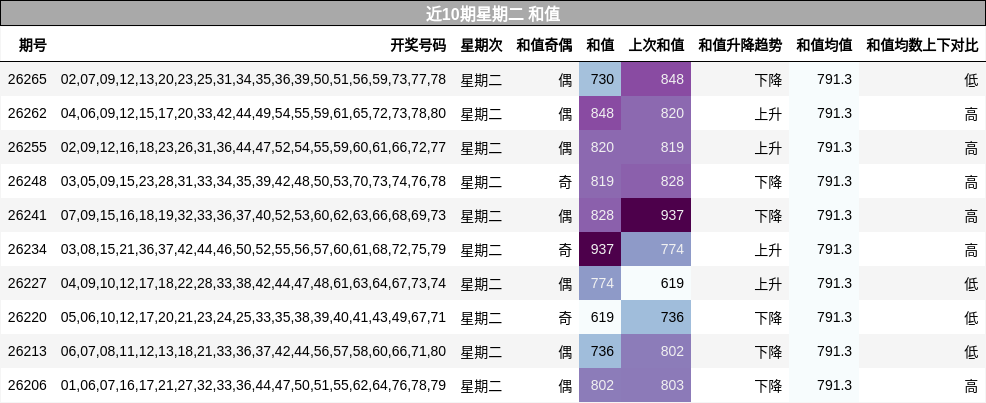This screenshot has width=986, height=403.
Task: Click the 和值升降趋势 column header
Action: click(740, 45)
